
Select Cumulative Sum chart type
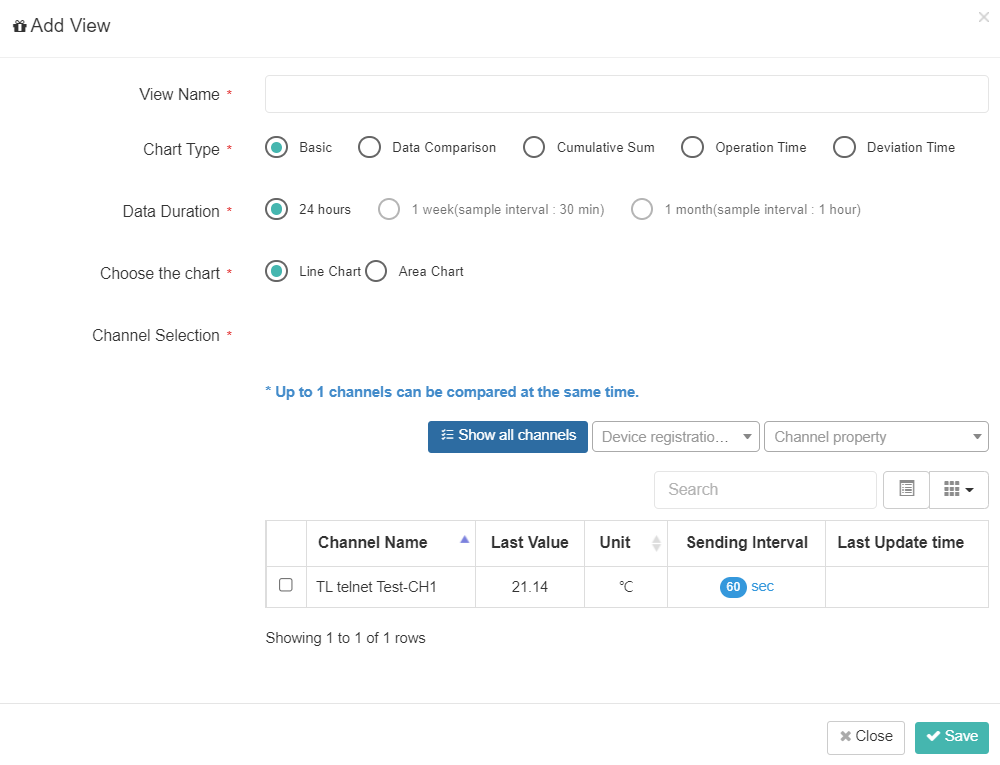(x=534, y=147)
